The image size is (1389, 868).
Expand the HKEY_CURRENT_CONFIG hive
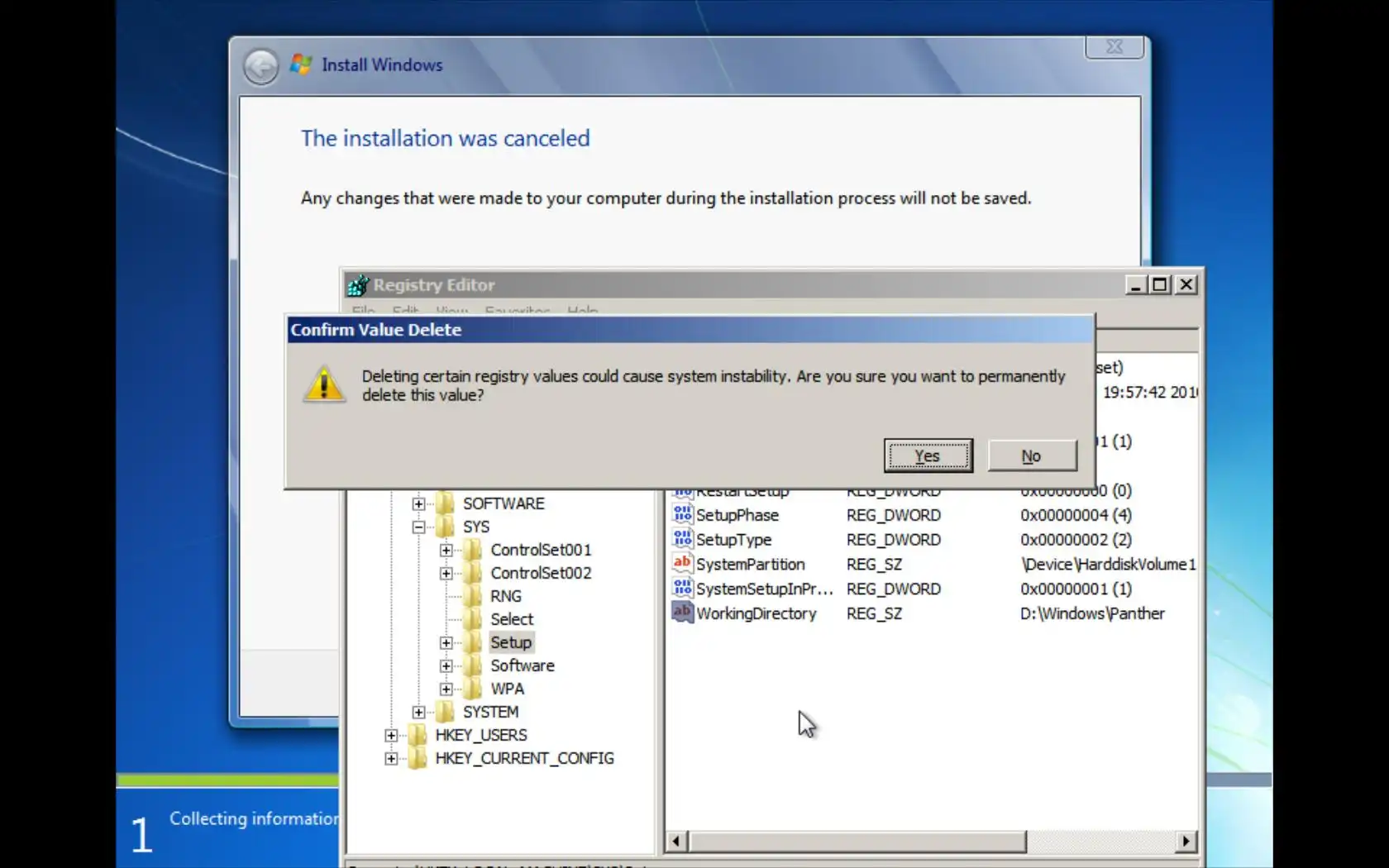click(x=391, y=758)
